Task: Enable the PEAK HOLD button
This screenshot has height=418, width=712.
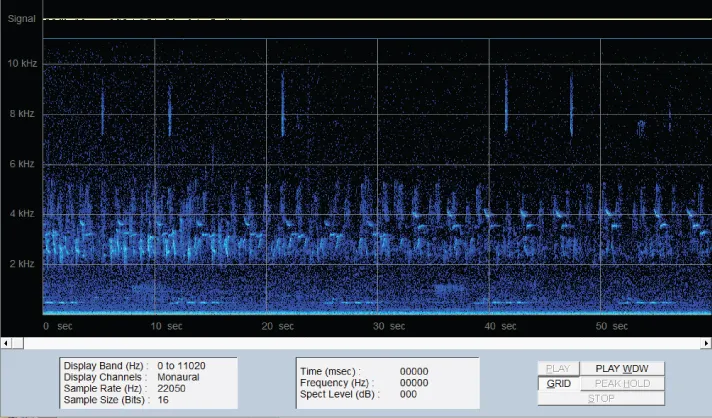Action: (622, 384)
